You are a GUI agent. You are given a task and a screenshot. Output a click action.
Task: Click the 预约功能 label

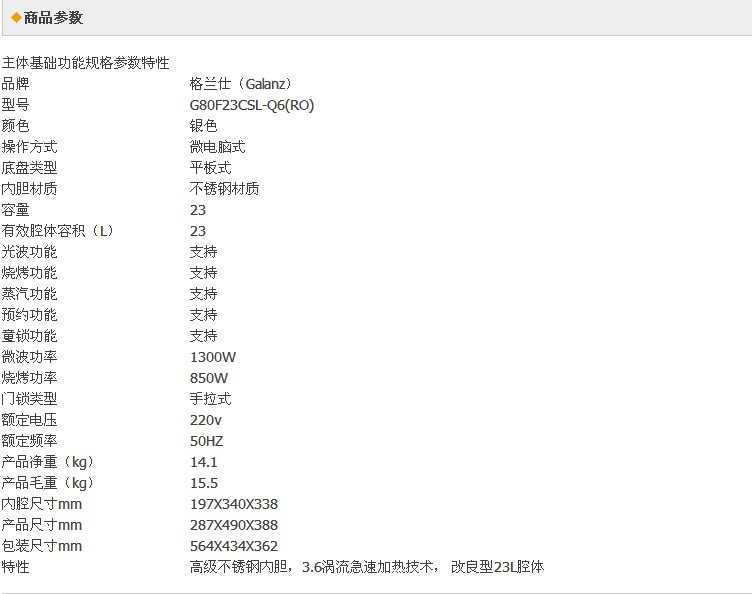(x=29, y=315)
